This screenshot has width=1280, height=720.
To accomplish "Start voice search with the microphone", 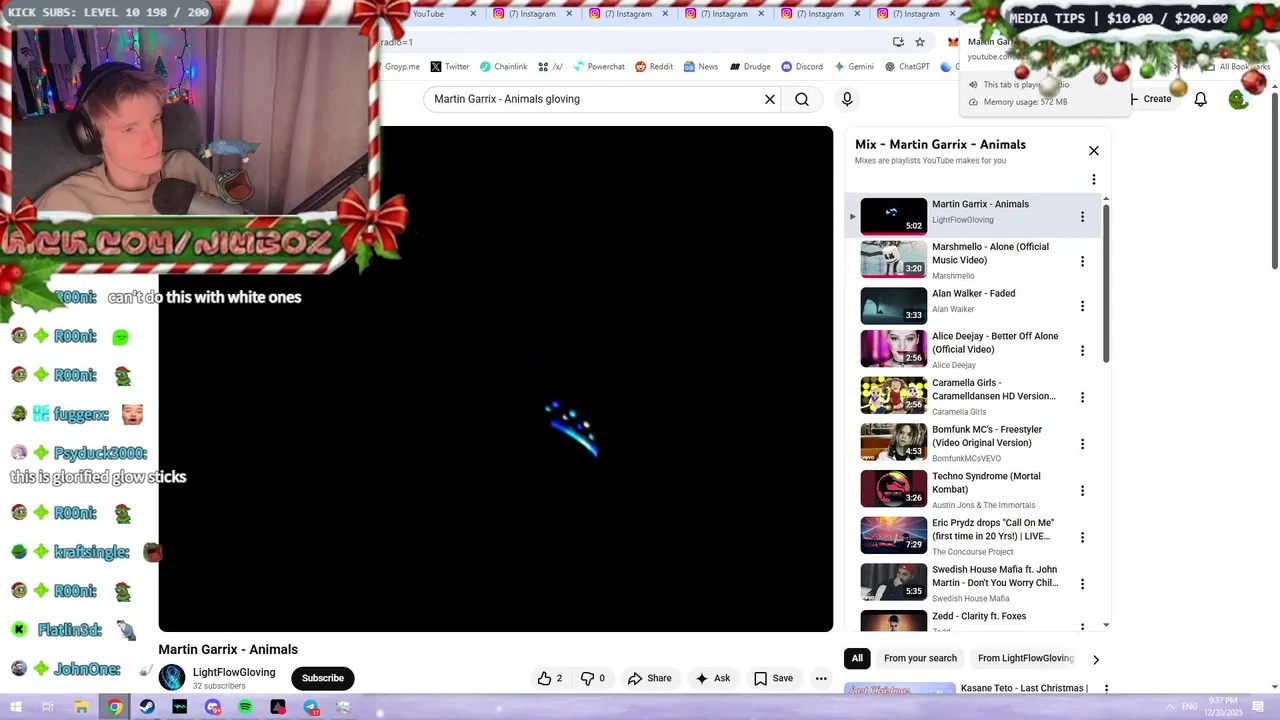I will (x=847, y=99).
